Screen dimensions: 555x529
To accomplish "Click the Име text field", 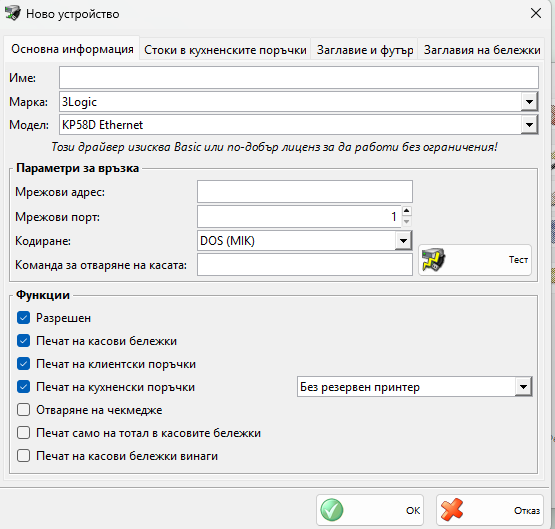I will click(x=299, y=77).
